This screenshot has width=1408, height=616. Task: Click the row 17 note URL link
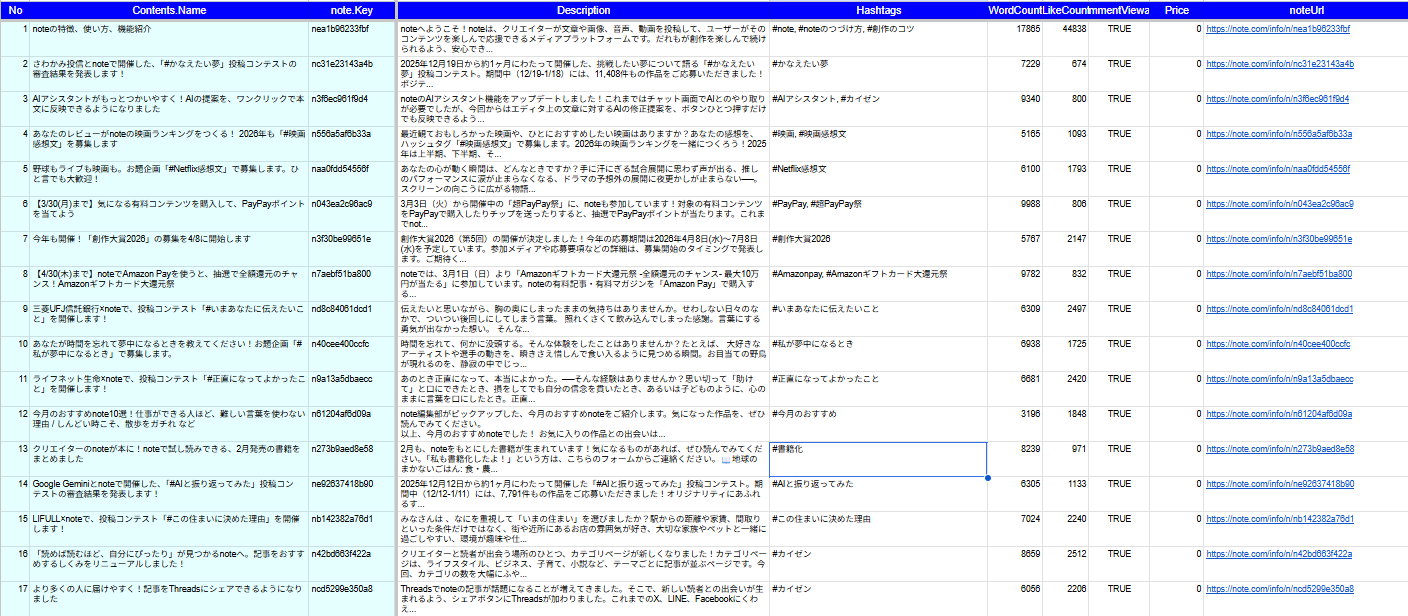click(x=1279, y=589)
